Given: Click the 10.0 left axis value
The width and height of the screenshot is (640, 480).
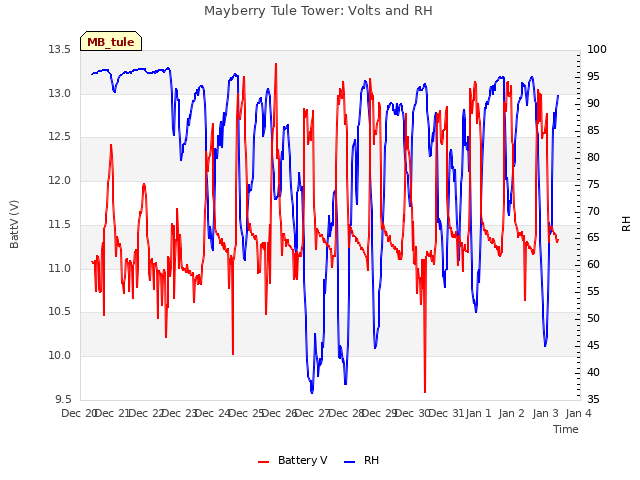Looking at the screenshot, I should (60, 356).
